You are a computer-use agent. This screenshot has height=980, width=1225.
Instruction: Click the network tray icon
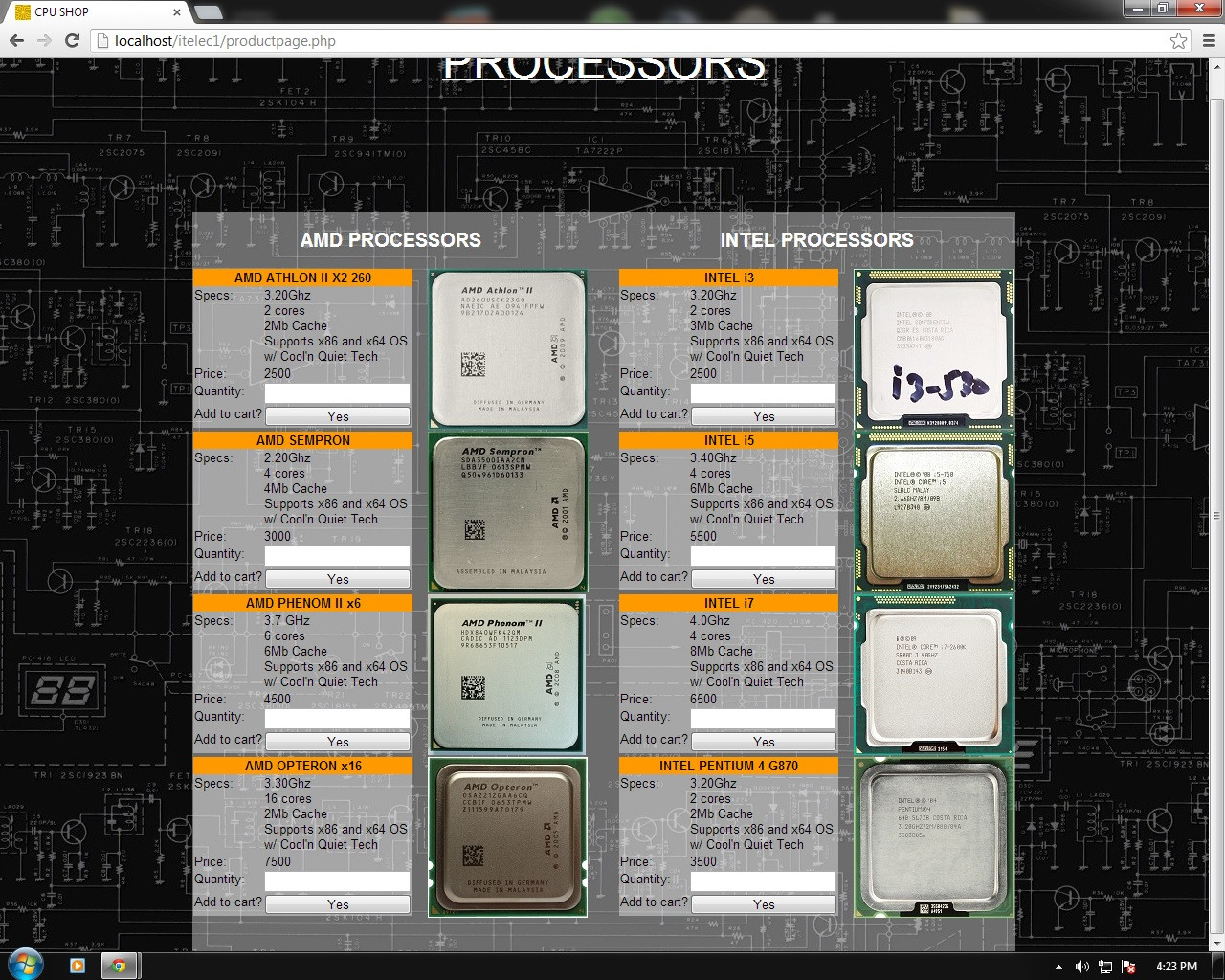click(1105, 967)
